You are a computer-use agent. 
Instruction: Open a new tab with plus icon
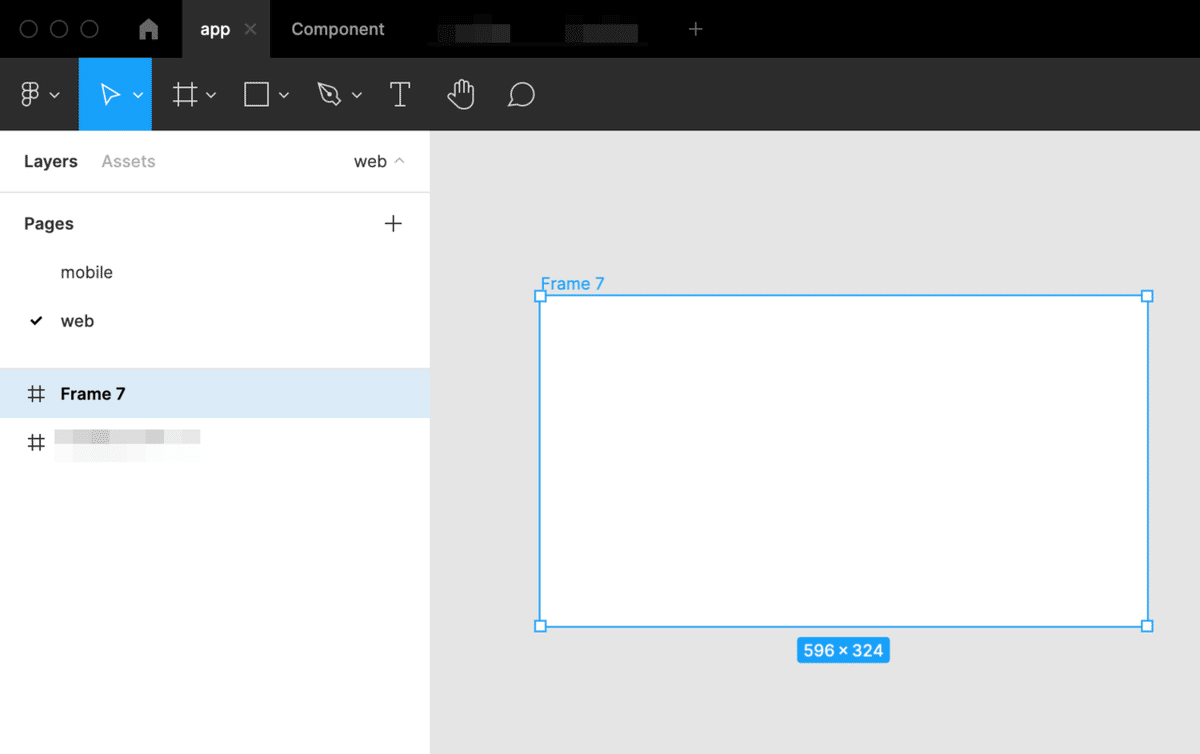[696, 29]
